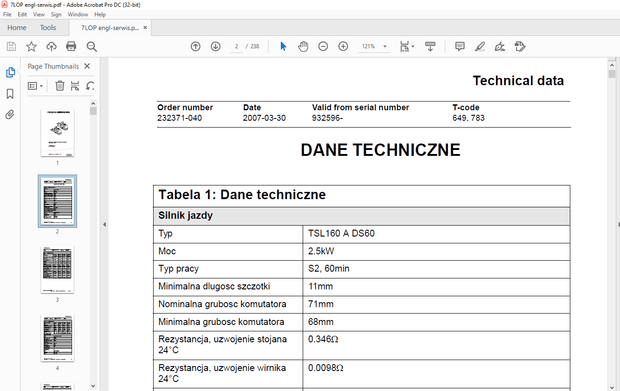Image resolution: width=620 pixels, height=391 pixels.
Task: Select the arrow selection tool
Action: pos(283,47)
